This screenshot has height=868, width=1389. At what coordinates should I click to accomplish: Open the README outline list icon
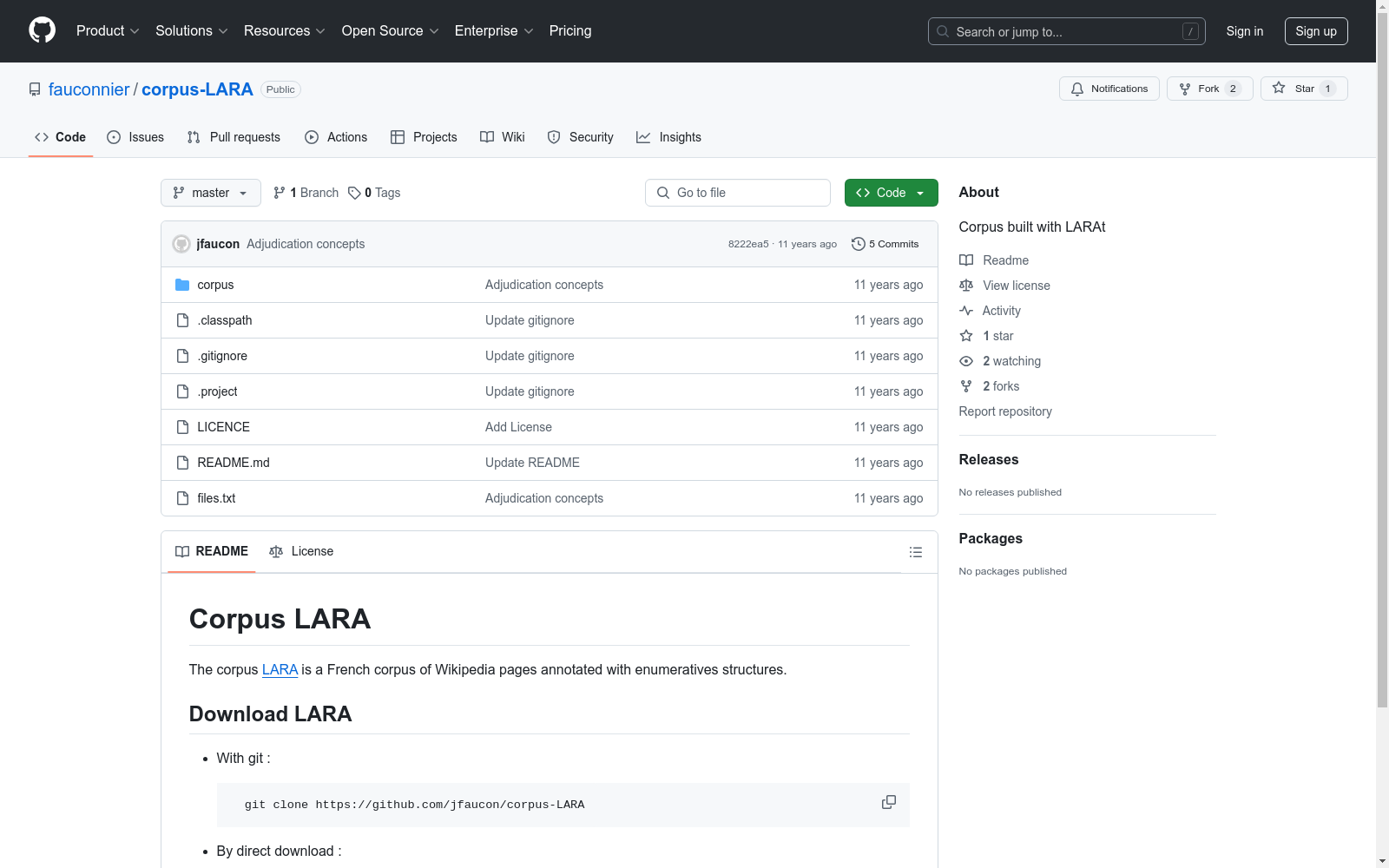tap(915, 552)
